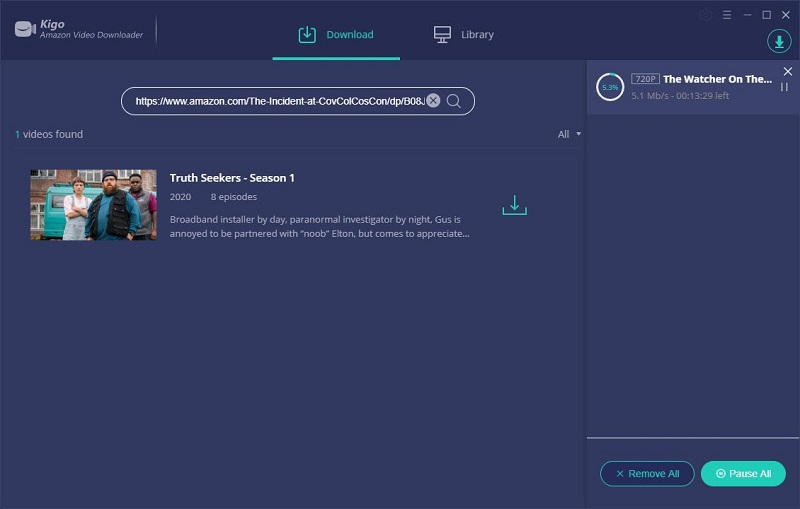
Task: Click Pause All button
Action: (743, 474)
